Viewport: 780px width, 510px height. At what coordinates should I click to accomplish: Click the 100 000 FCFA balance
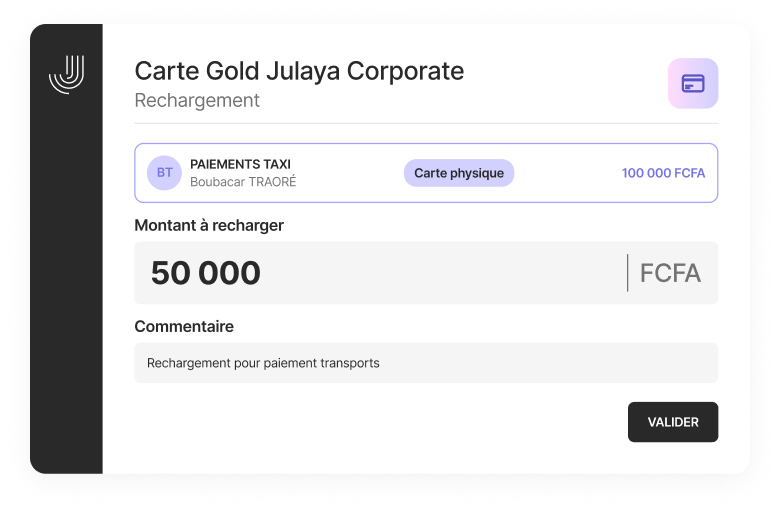(663, 173)
